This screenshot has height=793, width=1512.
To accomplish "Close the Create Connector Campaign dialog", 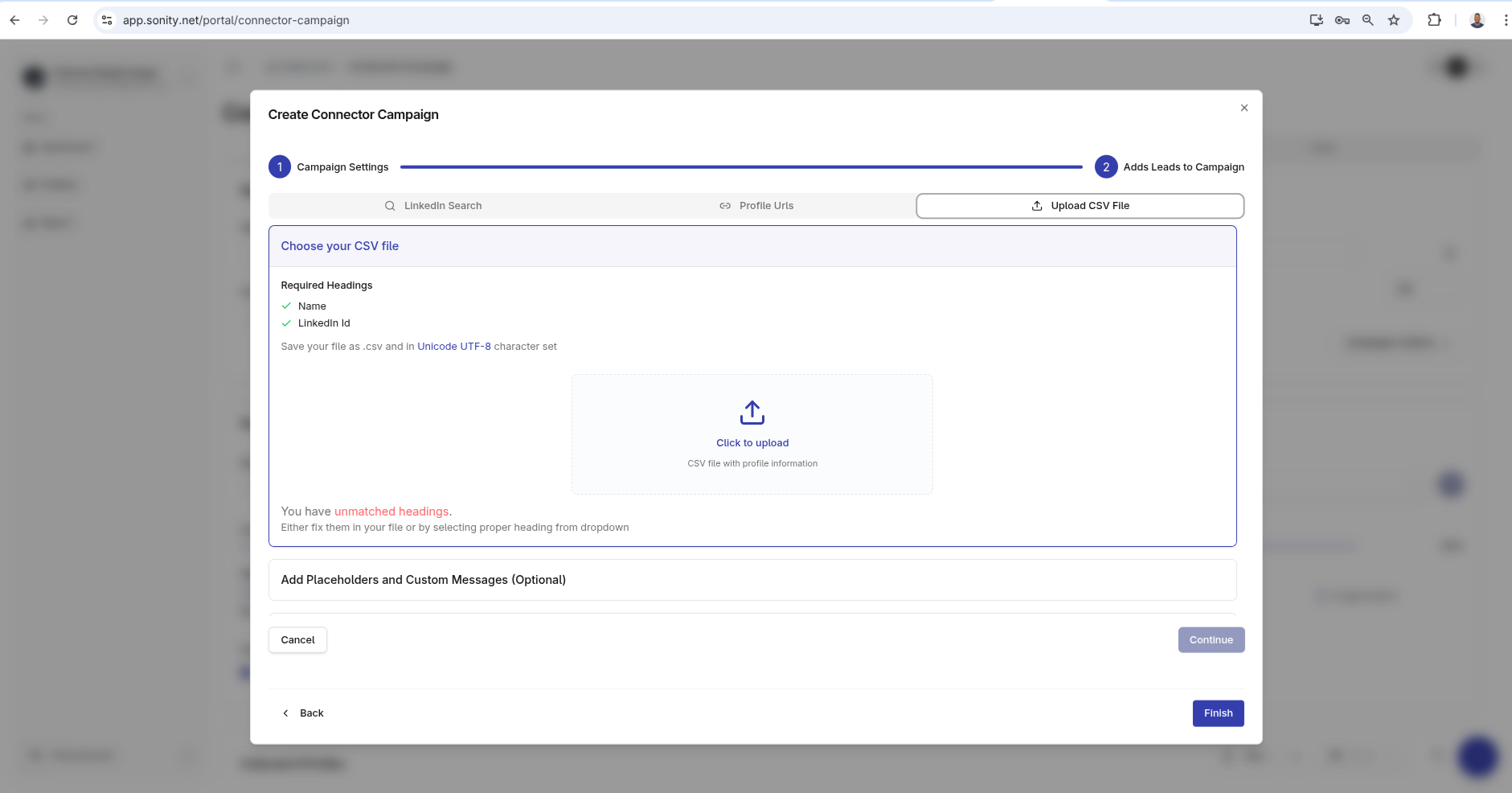I will tap(1244, 108).
